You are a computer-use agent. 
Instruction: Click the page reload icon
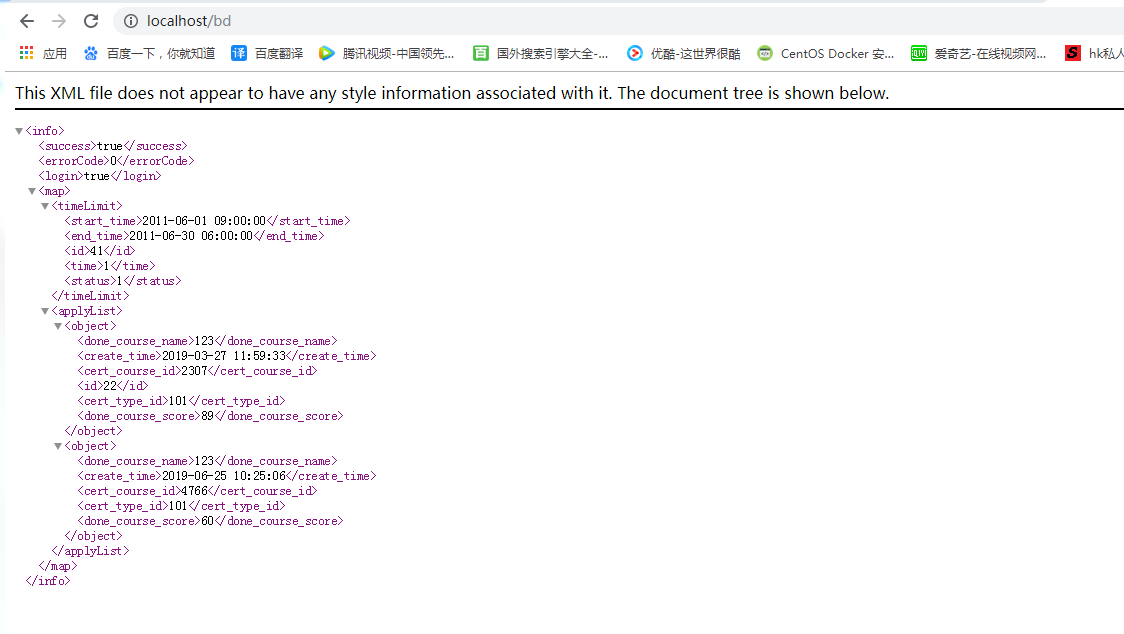tap(90, 20)
